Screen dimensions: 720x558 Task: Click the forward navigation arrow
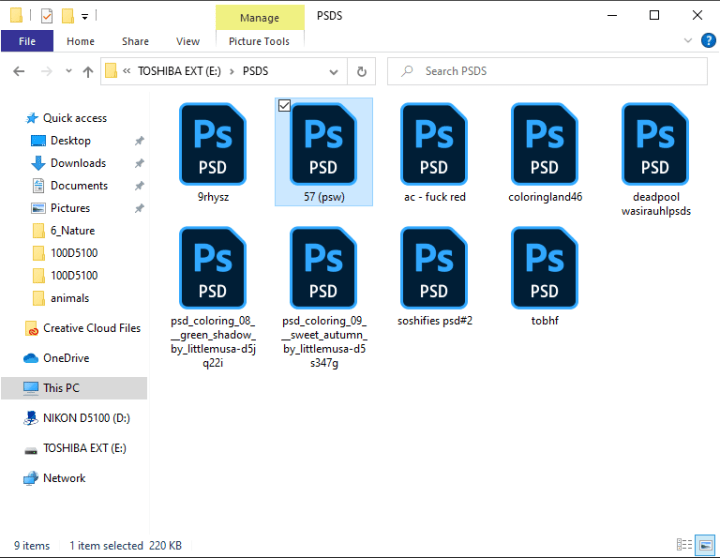coord(46,71)
